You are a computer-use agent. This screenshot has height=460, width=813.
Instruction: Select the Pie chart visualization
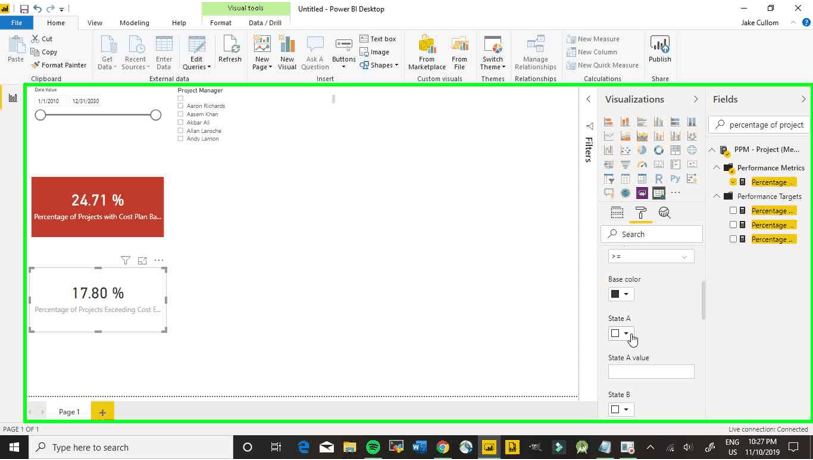(x=642, y=150)
